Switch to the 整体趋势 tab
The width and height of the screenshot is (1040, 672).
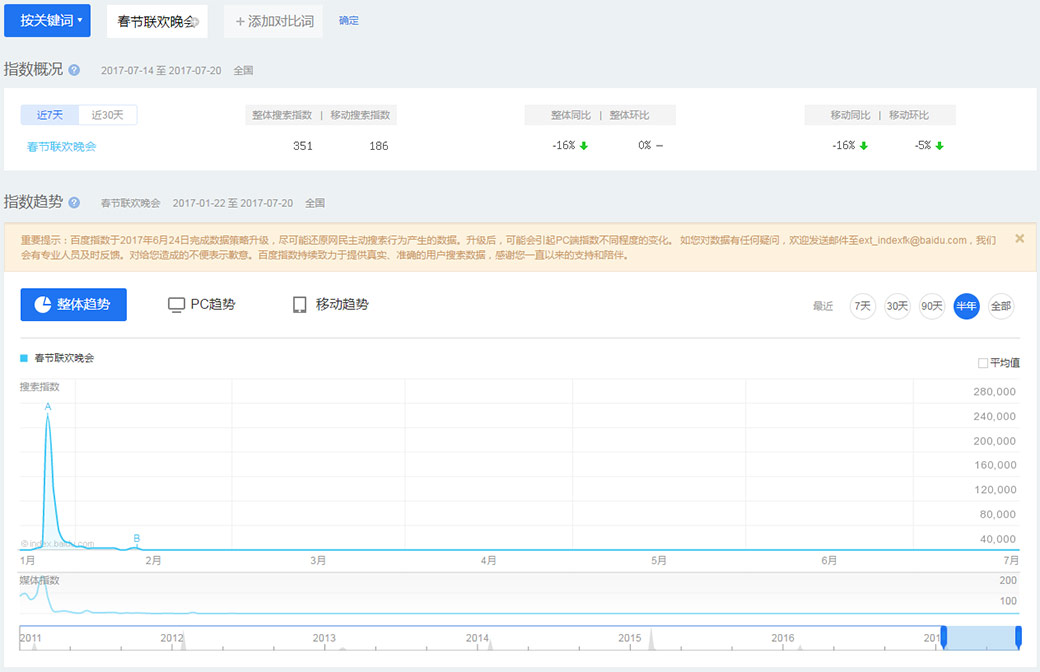(74, 304)
